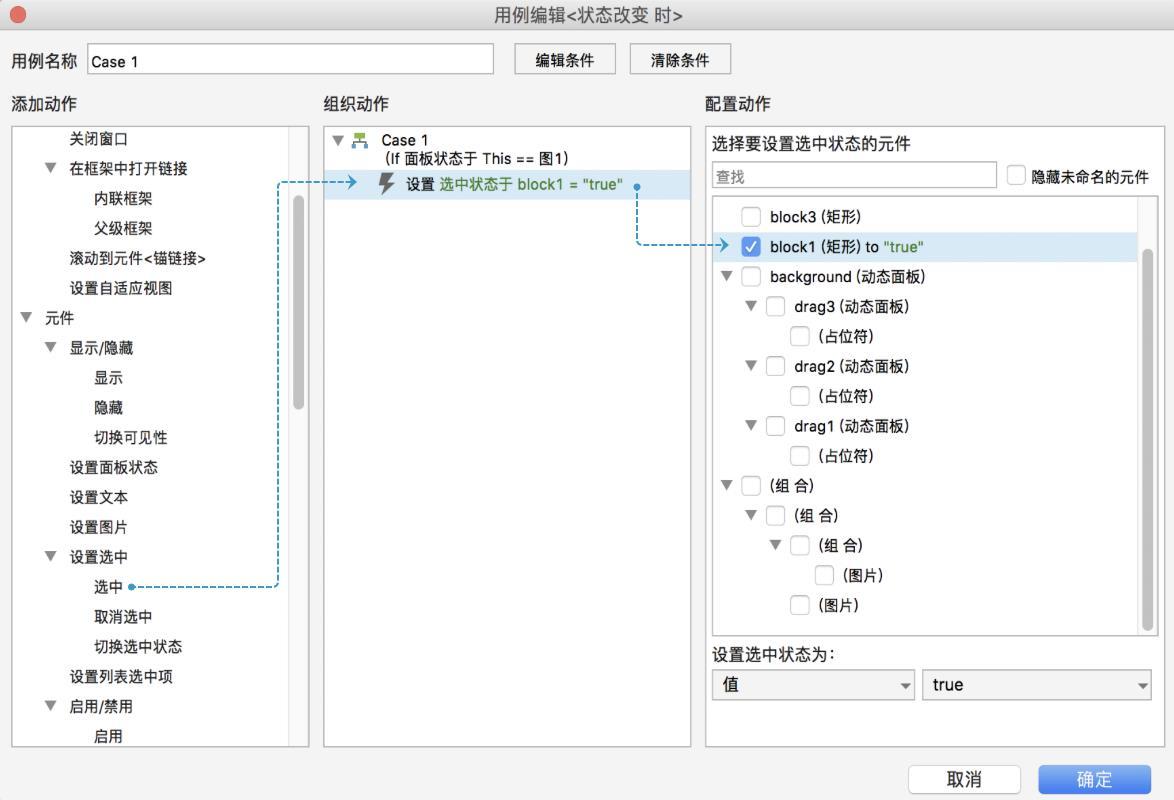Select the 设置面板状态 action

click(x=113, y=467)
